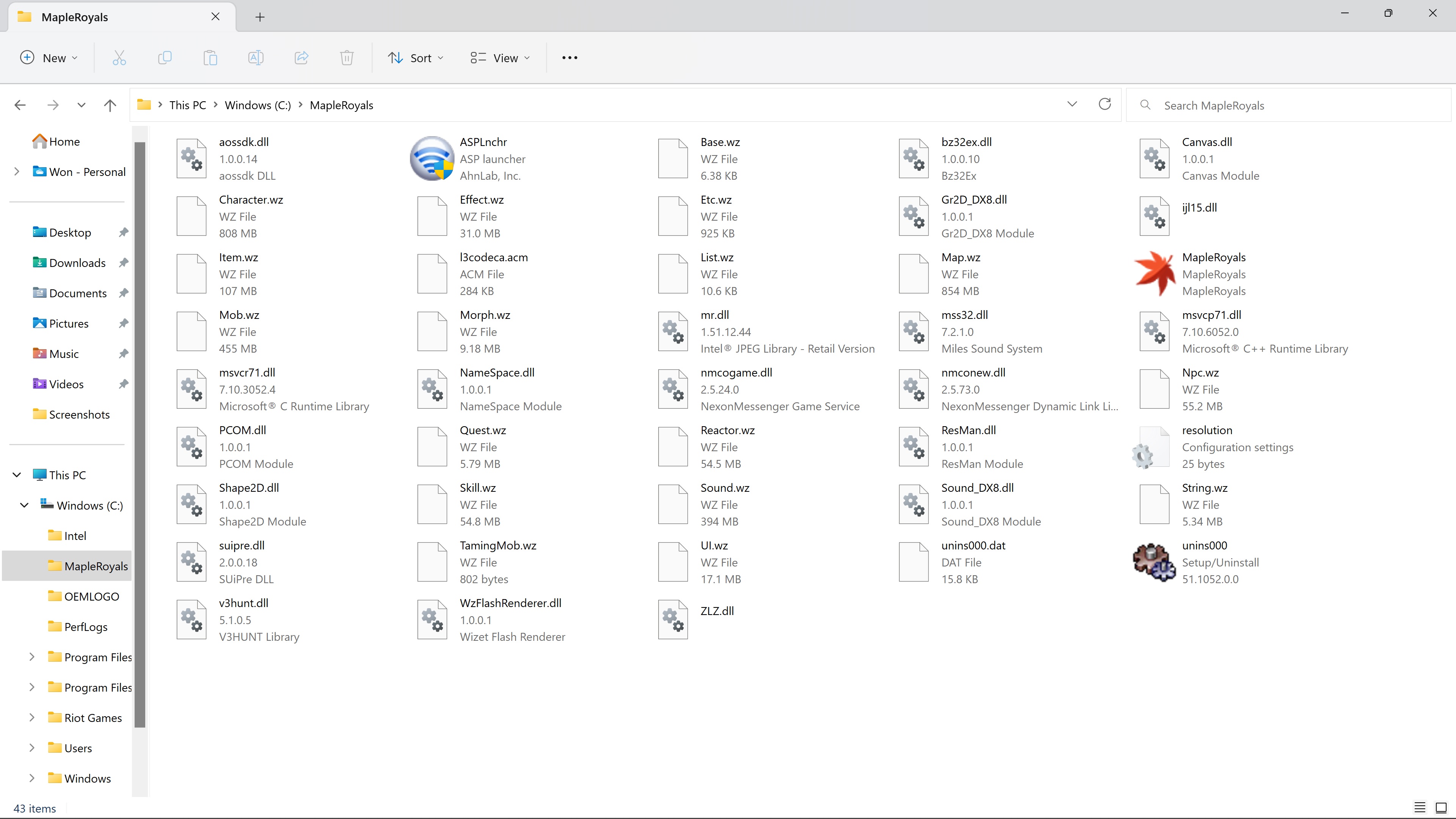Click the Cut icon in the toolbar
This screenshot has width=1456, height=819.
(x=119, y=57)
